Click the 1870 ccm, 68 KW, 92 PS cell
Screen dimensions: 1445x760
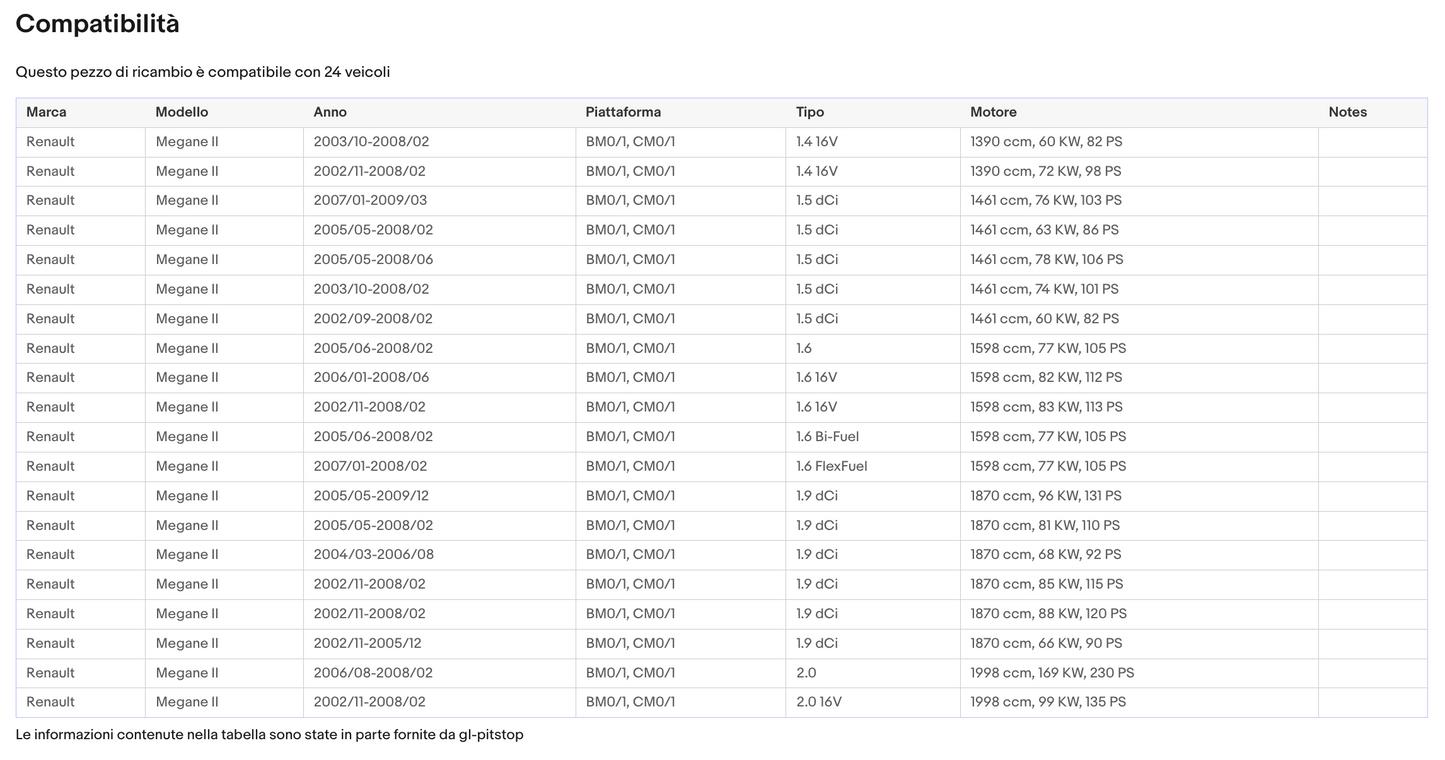pos(1045,554)
